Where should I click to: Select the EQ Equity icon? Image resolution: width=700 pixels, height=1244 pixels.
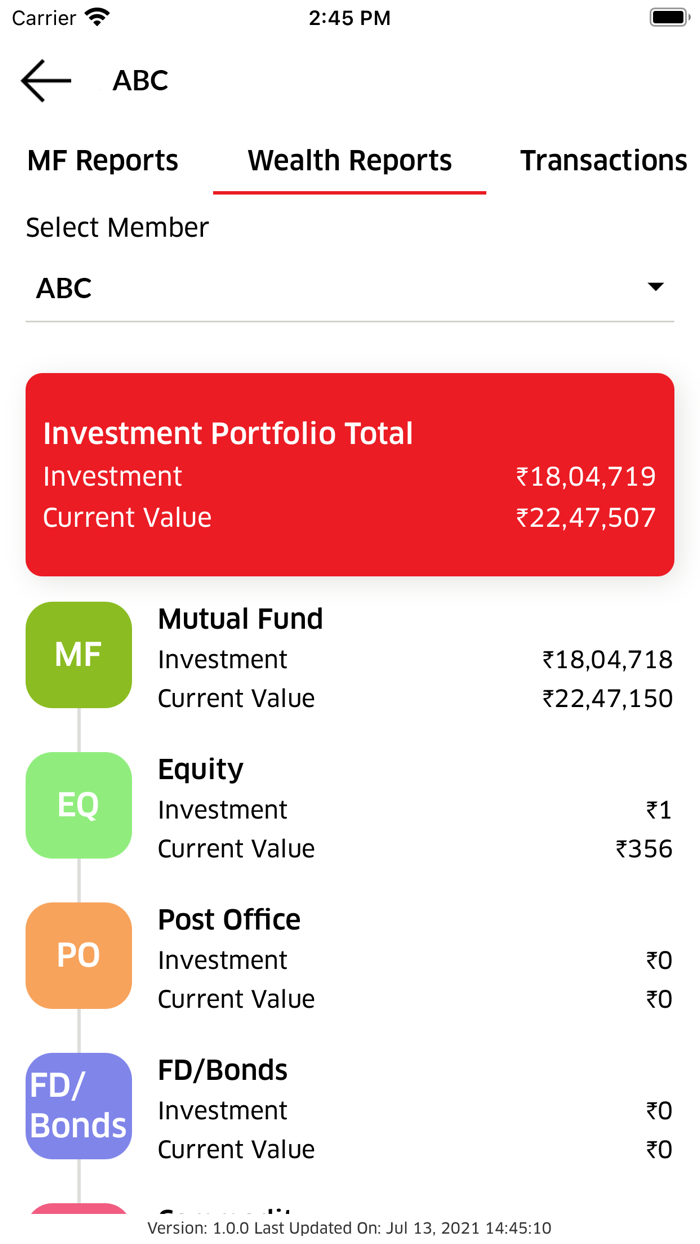(x=78, y=805)
